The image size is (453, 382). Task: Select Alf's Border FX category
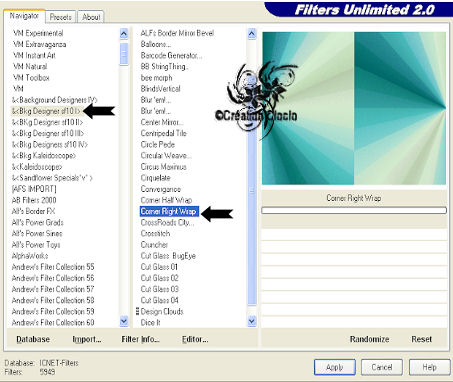click(33, 211)
